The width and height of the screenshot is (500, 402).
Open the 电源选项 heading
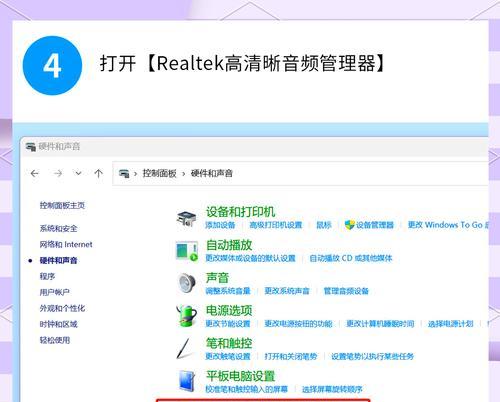coord(229,310)
